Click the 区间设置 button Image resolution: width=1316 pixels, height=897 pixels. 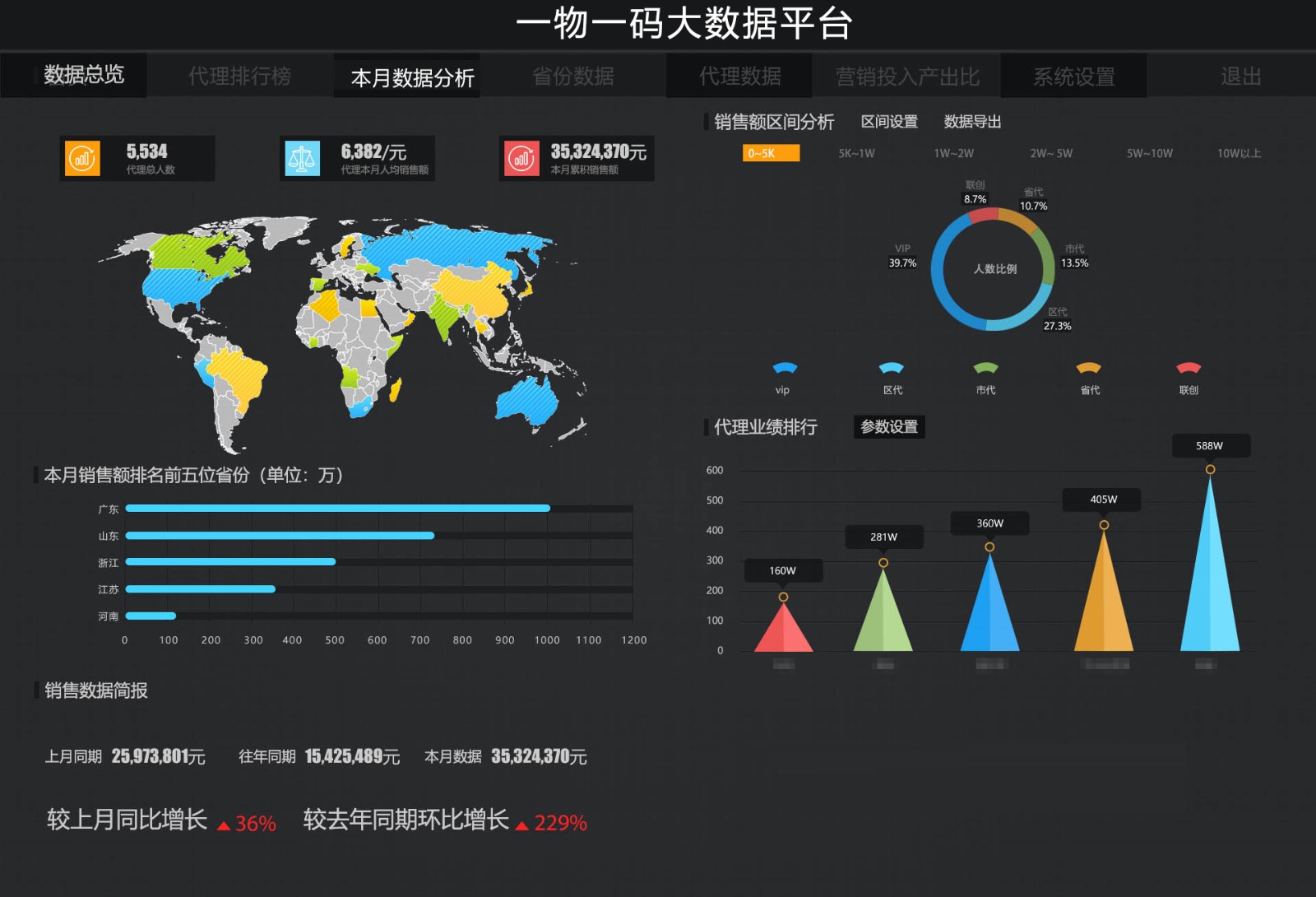[889, 122]
